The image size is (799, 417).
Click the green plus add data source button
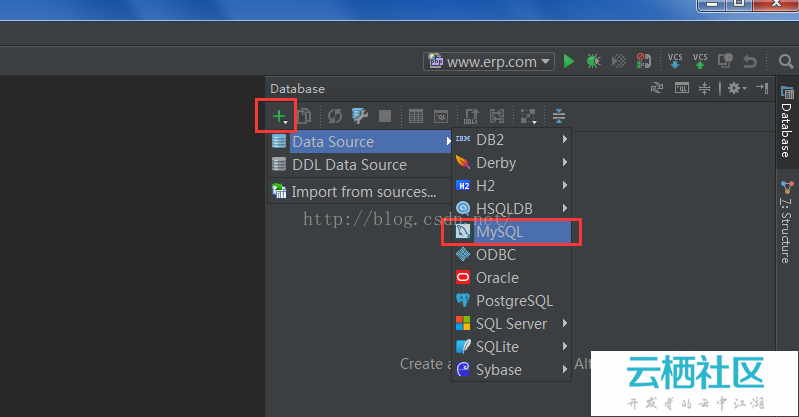coord(279,117)
